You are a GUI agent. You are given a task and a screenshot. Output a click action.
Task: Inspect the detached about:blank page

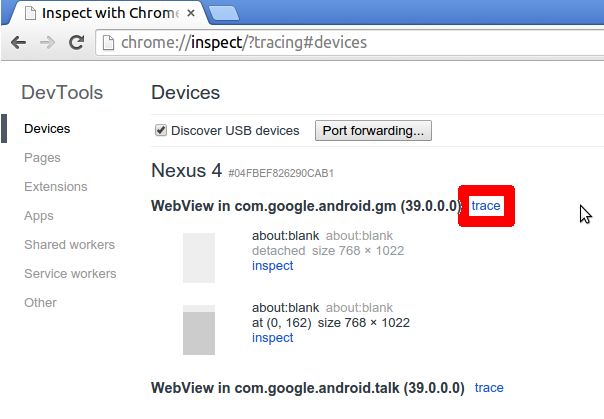click(272, 266)
